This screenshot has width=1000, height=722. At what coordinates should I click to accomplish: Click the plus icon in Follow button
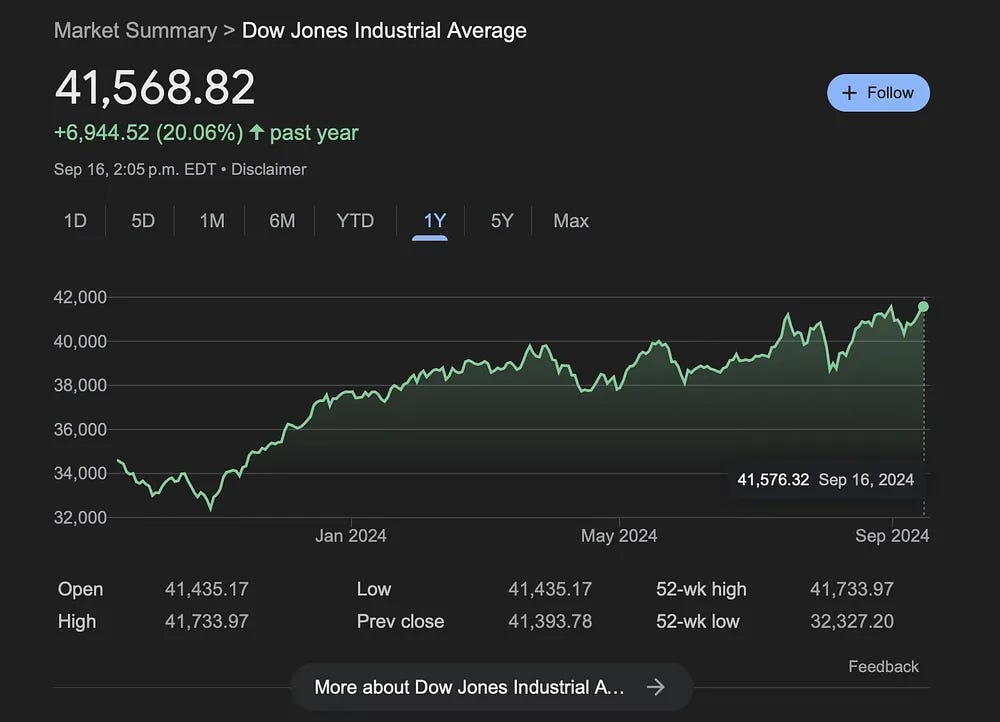pyautogui.click(x=849, y=93)
